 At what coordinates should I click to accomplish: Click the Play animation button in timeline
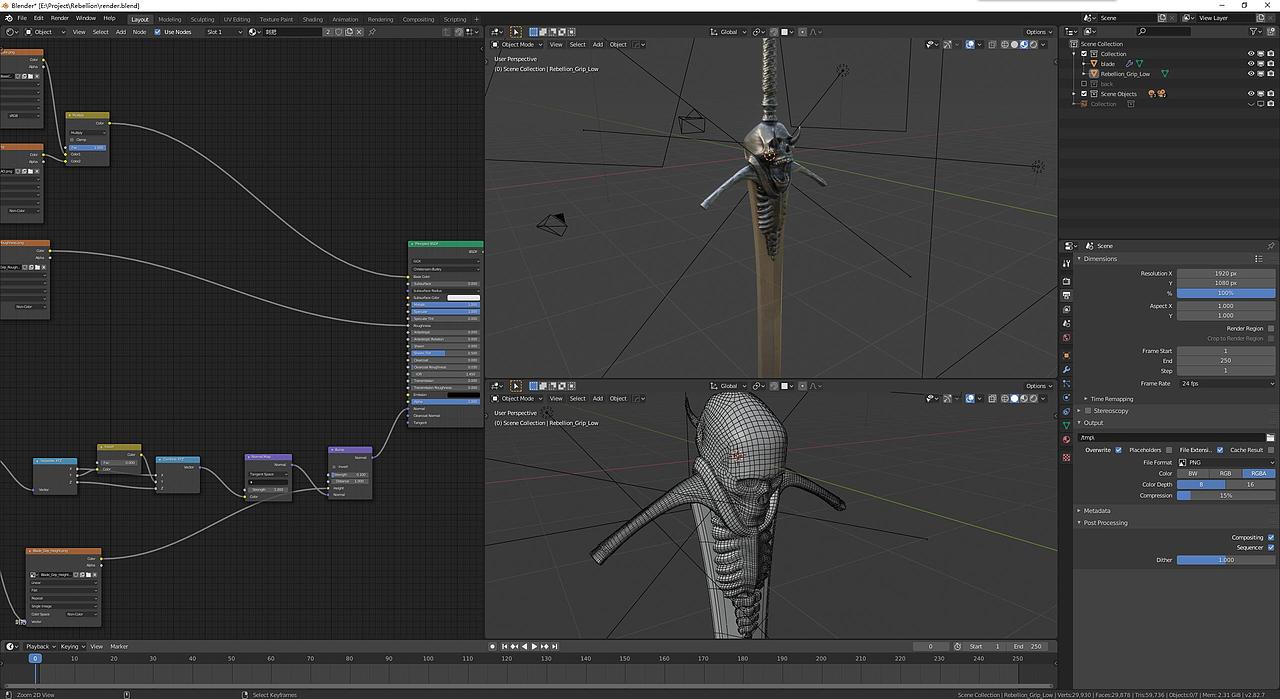point(534,646)
